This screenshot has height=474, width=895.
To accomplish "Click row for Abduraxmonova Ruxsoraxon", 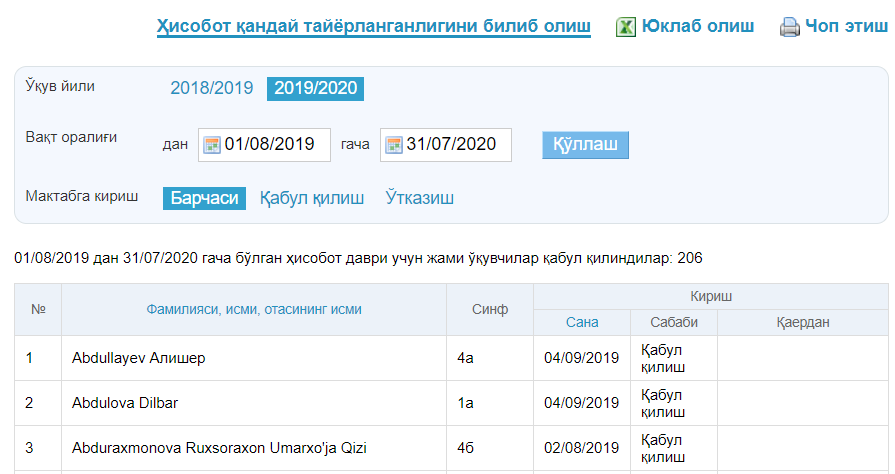I will [219, 448].
